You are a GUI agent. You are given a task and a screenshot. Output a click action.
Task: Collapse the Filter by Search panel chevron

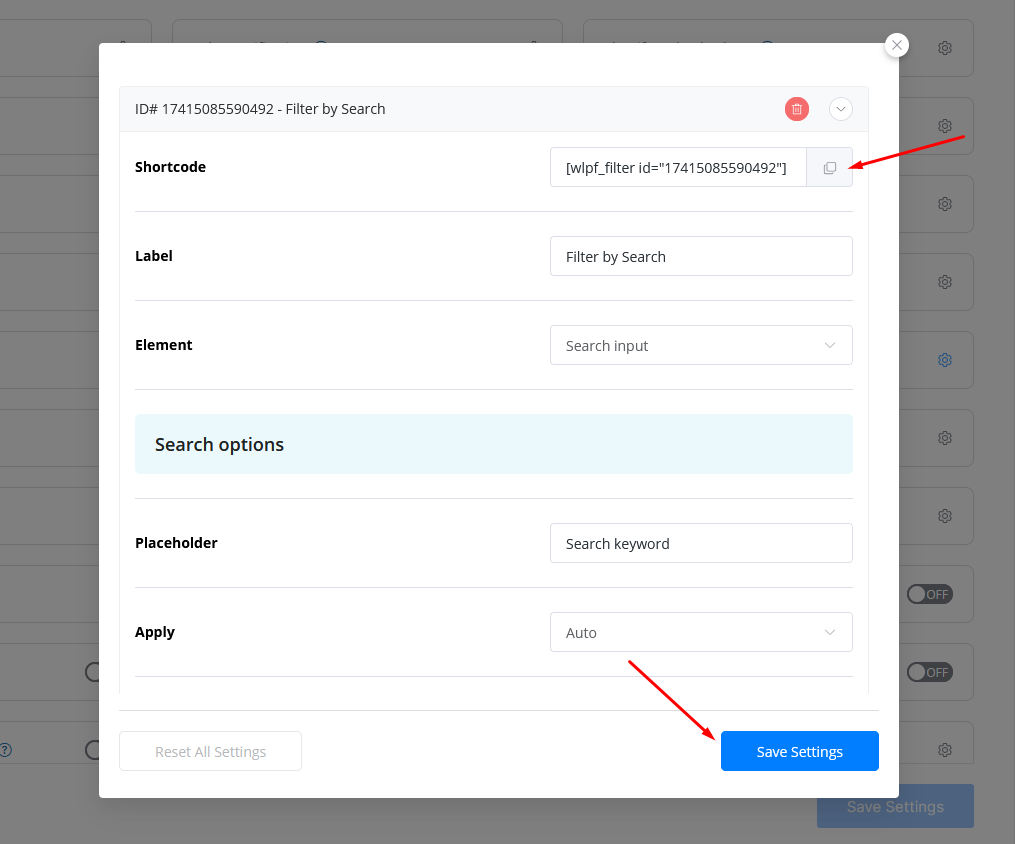(x=841, y=109)
